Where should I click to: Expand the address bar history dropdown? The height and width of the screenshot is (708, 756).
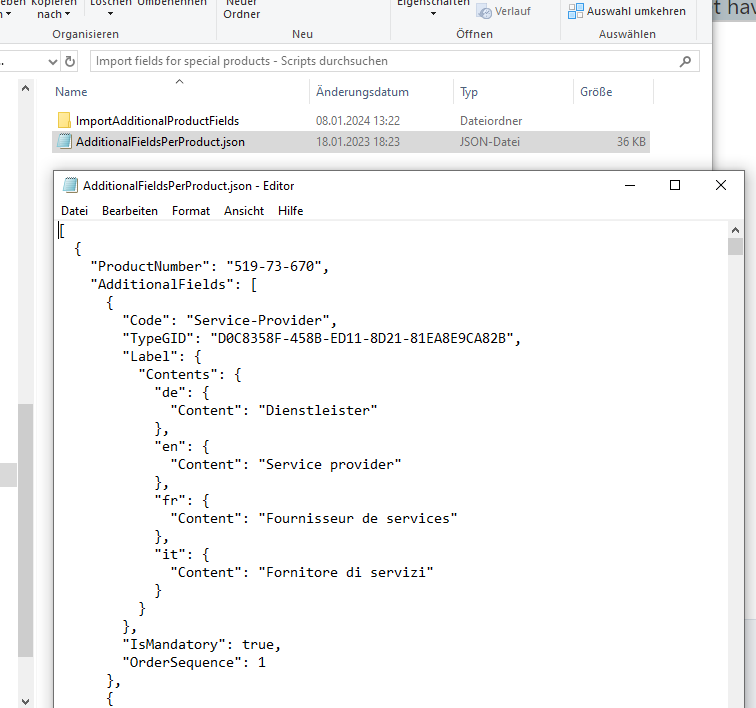(x=53, y=61)
